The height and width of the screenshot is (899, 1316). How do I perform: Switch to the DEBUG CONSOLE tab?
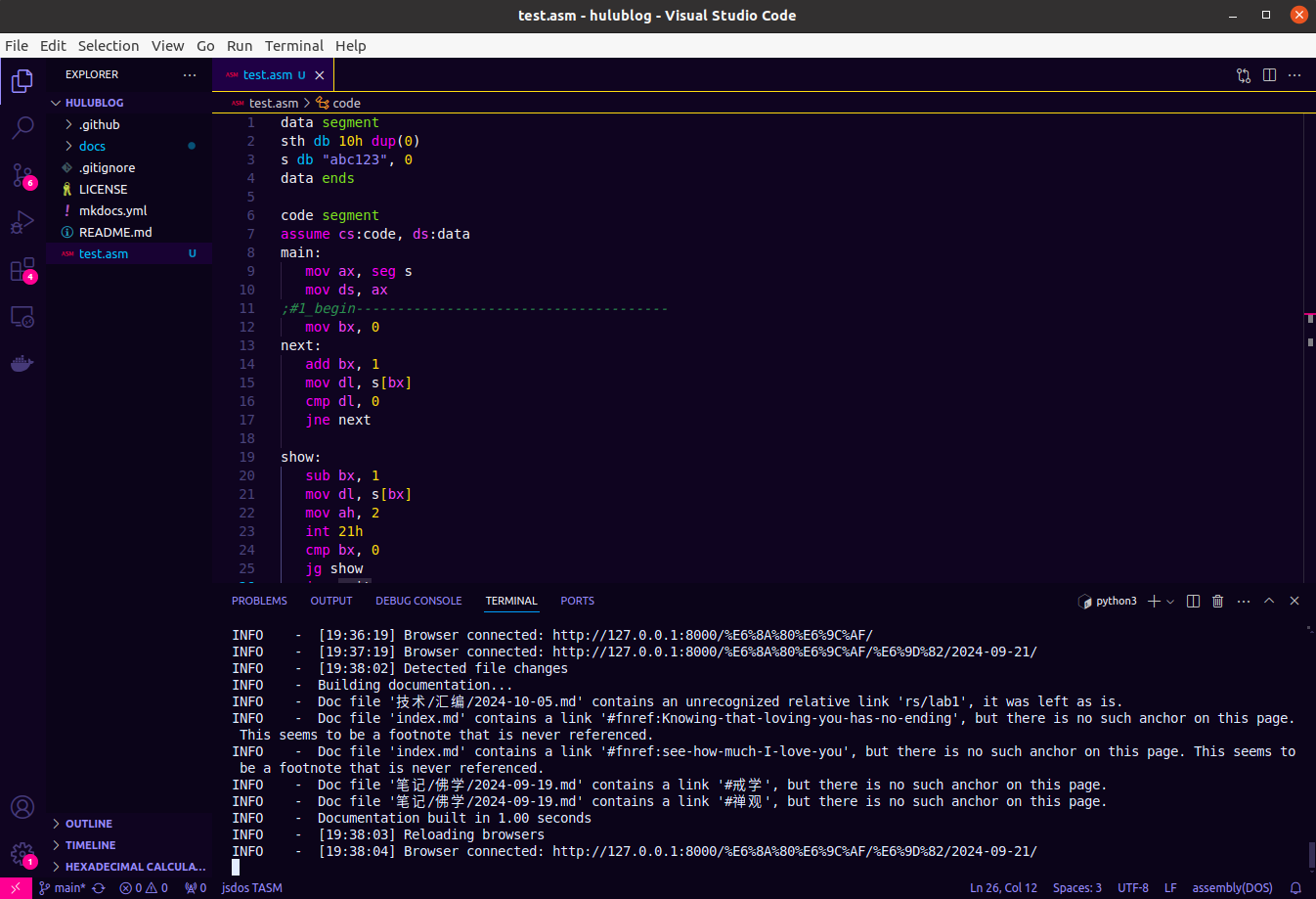(418, 602)
